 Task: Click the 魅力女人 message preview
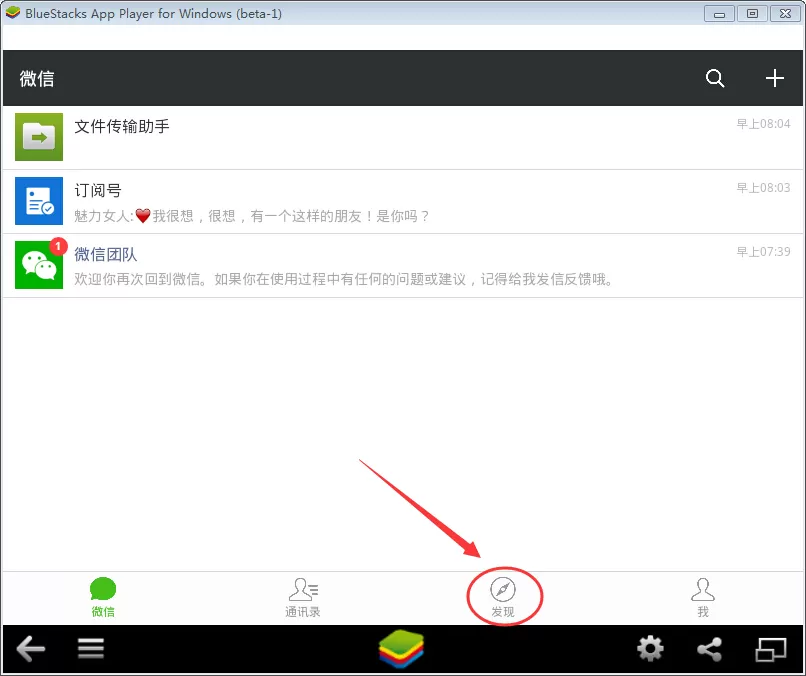251,216
